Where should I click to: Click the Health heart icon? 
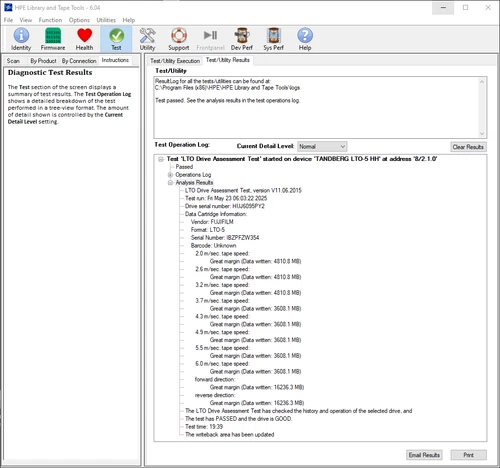84,39
